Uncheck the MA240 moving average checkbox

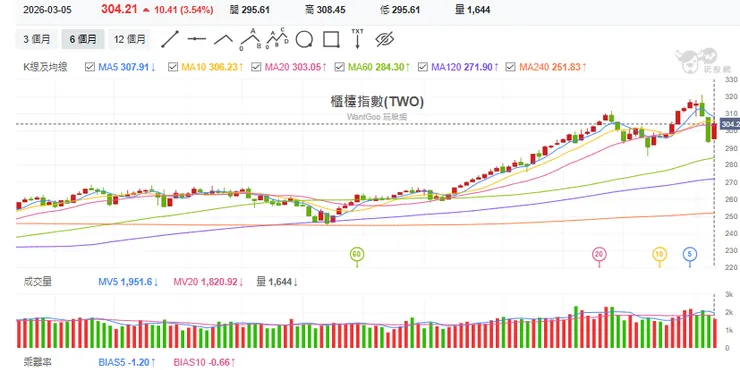coord(510,67)
